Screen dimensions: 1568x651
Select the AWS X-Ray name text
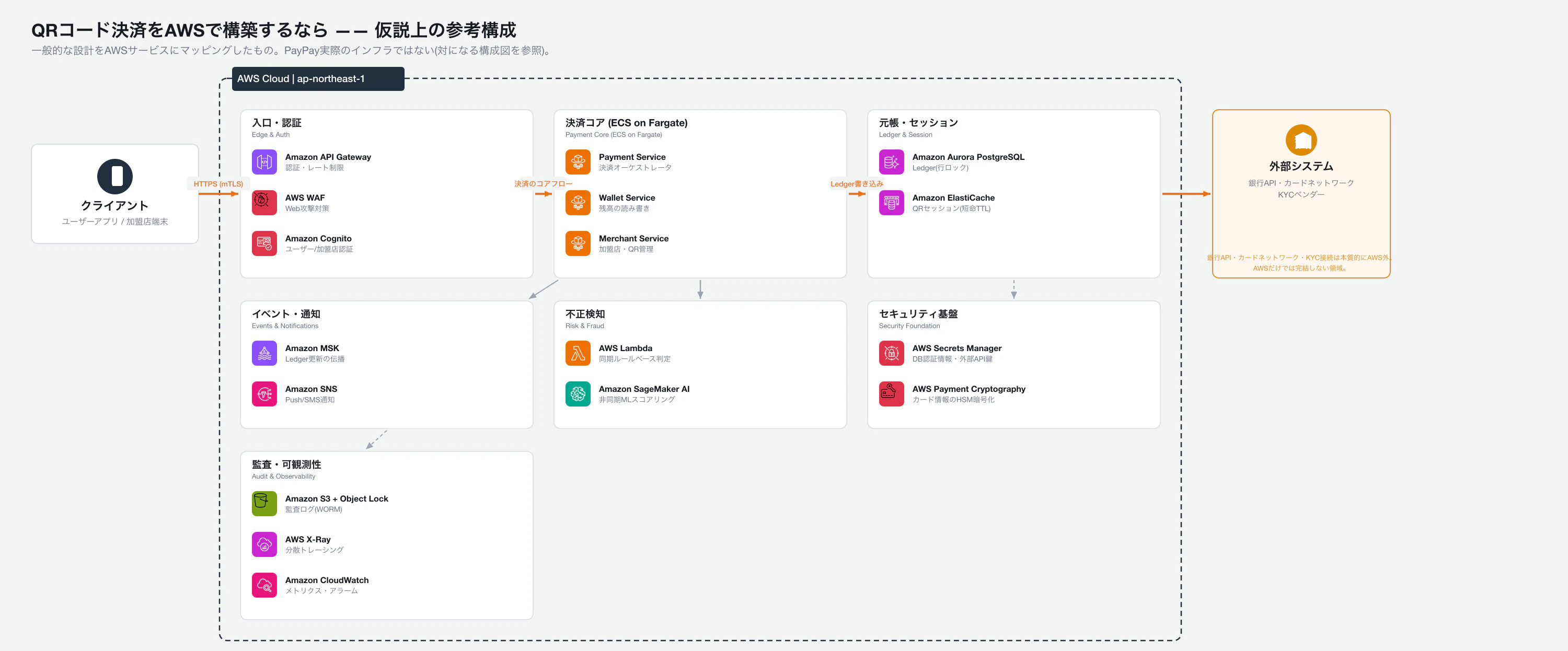[308, 539]
